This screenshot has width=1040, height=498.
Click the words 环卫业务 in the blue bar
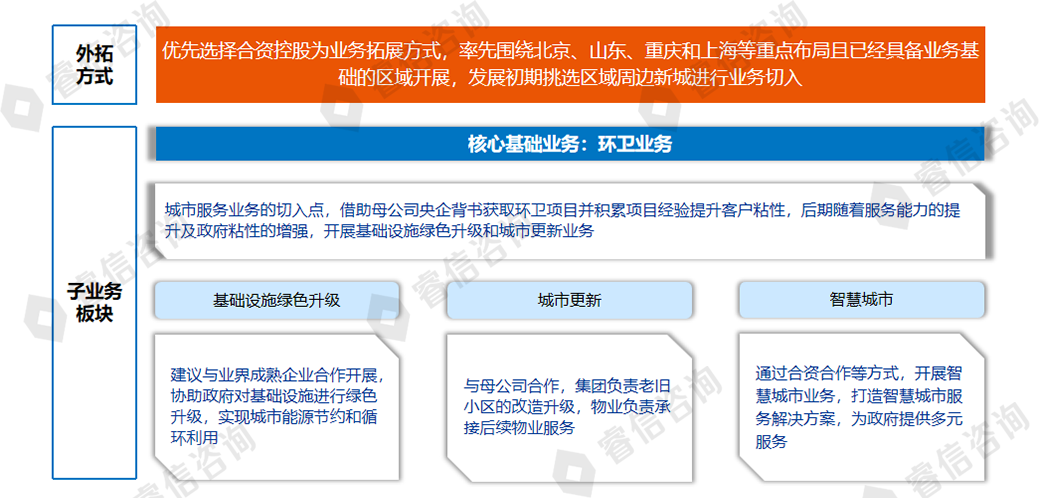pos(635,144)
